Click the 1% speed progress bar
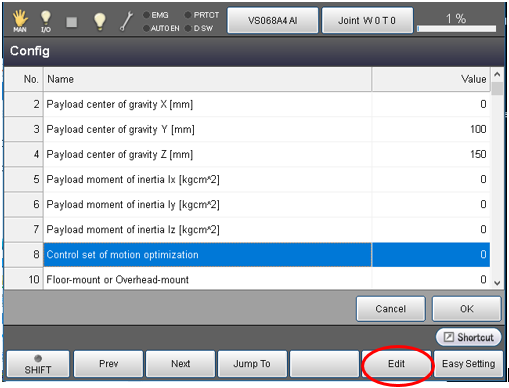 pyautogui.click(x=456, y=29)
